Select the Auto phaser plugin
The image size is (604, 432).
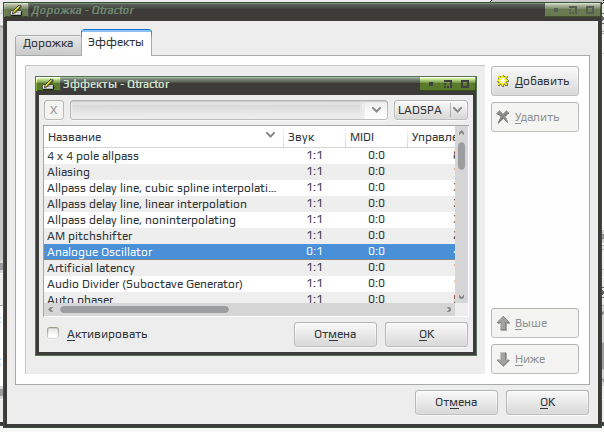pyautogui.click(x=249, y=298)
